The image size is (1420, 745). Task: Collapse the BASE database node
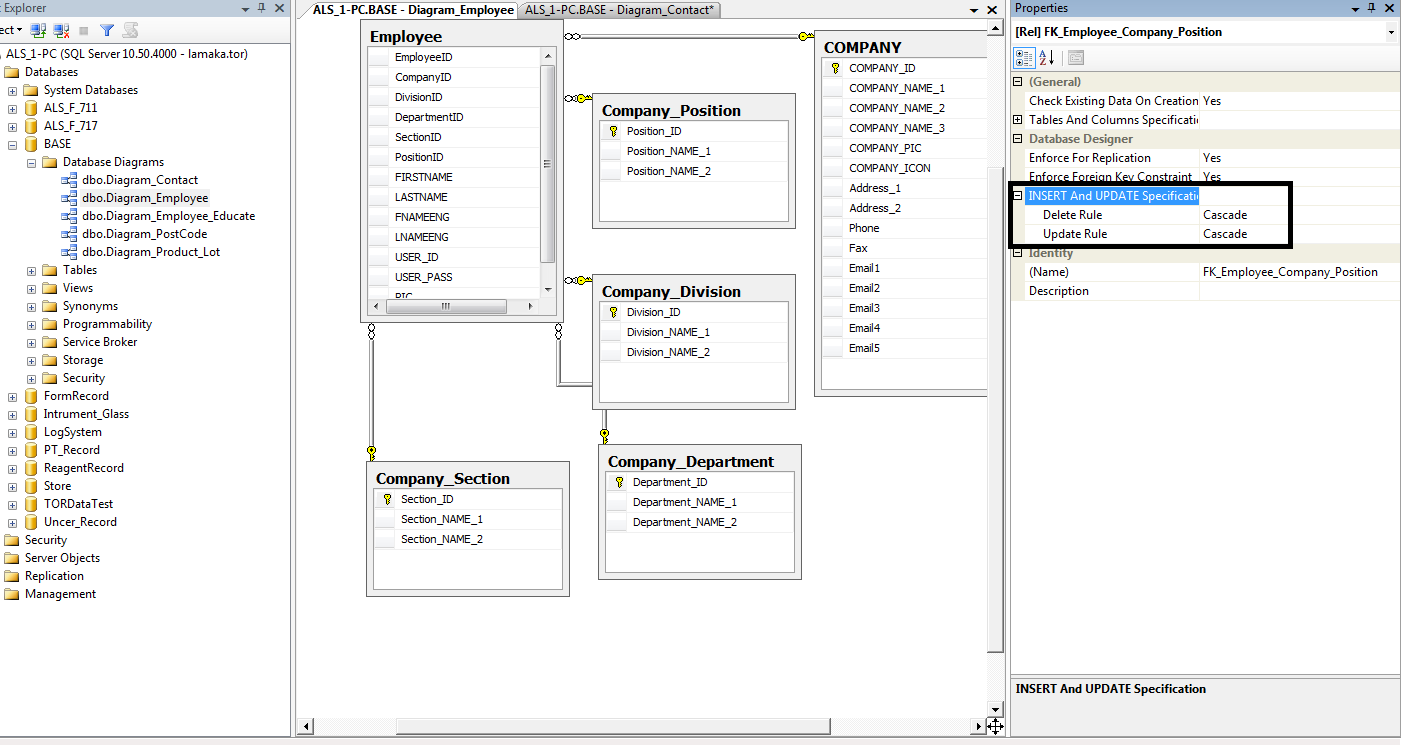click(12, 144)
